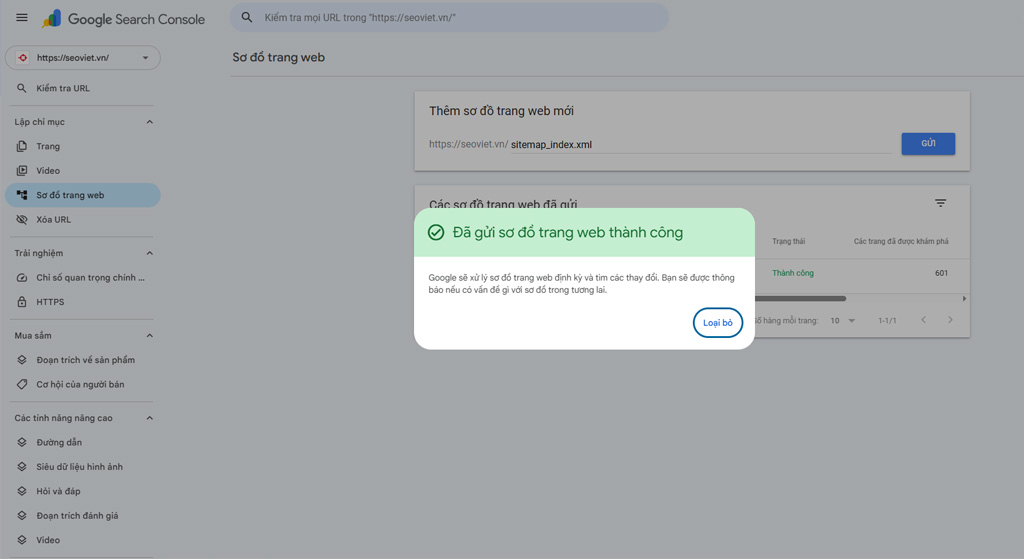The width and height of the screenshot is (1024, 559).
Task: Open Siêu dữ liệu hình ảnh report
Action: point(83,466)
